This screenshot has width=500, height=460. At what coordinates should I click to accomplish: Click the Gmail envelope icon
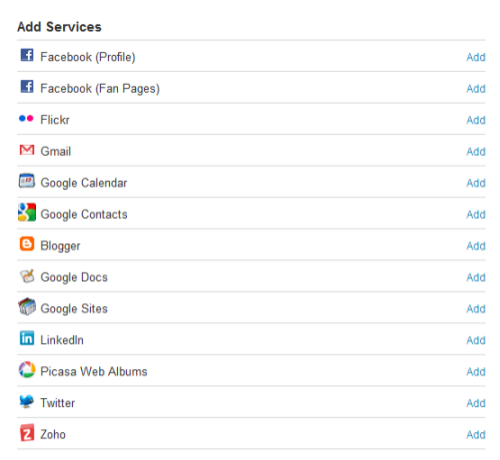pos(27,150)
